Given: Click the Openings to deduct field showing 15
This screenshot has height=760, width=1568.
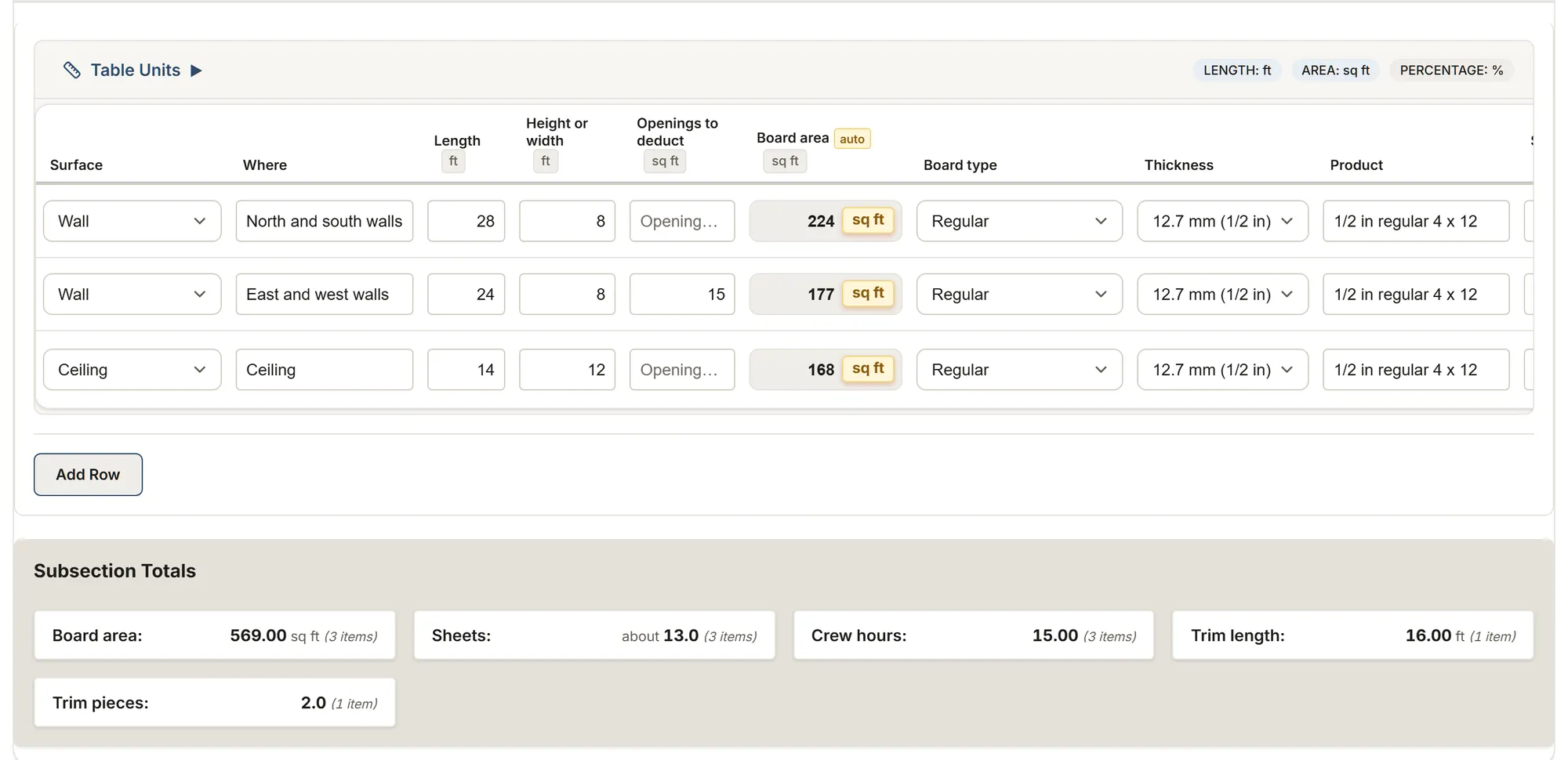Looking at the screenshot, I should tap(682, 294).
